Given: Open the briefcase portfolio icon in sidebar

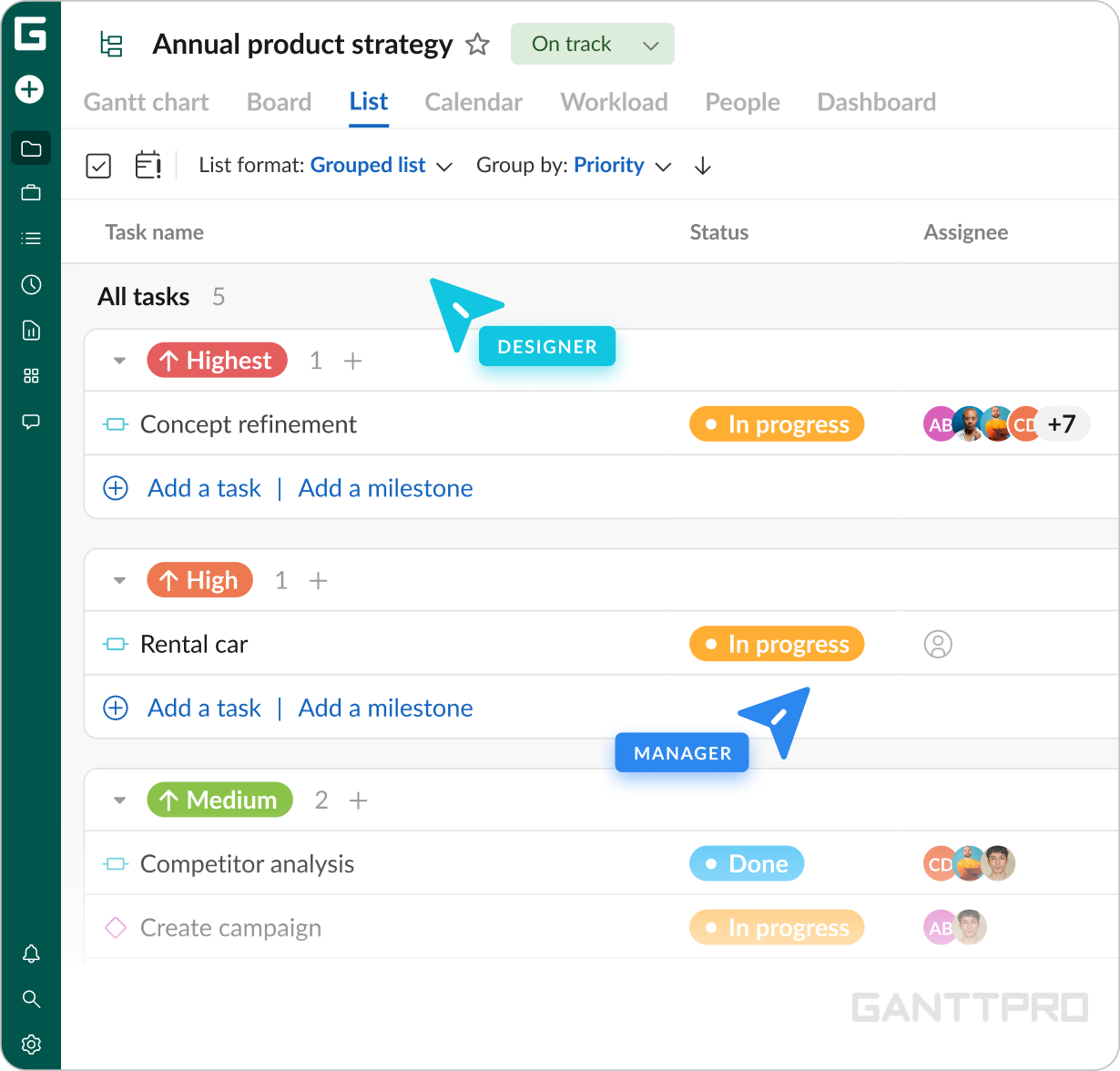Looking at the screenshot, I should click(31, 193).
